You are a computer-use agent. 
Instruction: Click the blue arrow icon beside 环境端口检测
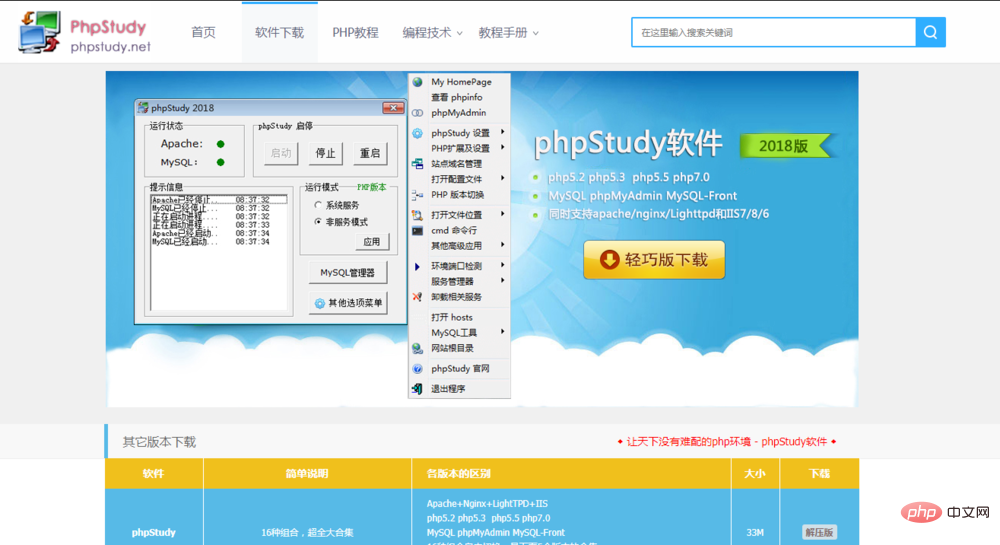(x=417, y=266)
